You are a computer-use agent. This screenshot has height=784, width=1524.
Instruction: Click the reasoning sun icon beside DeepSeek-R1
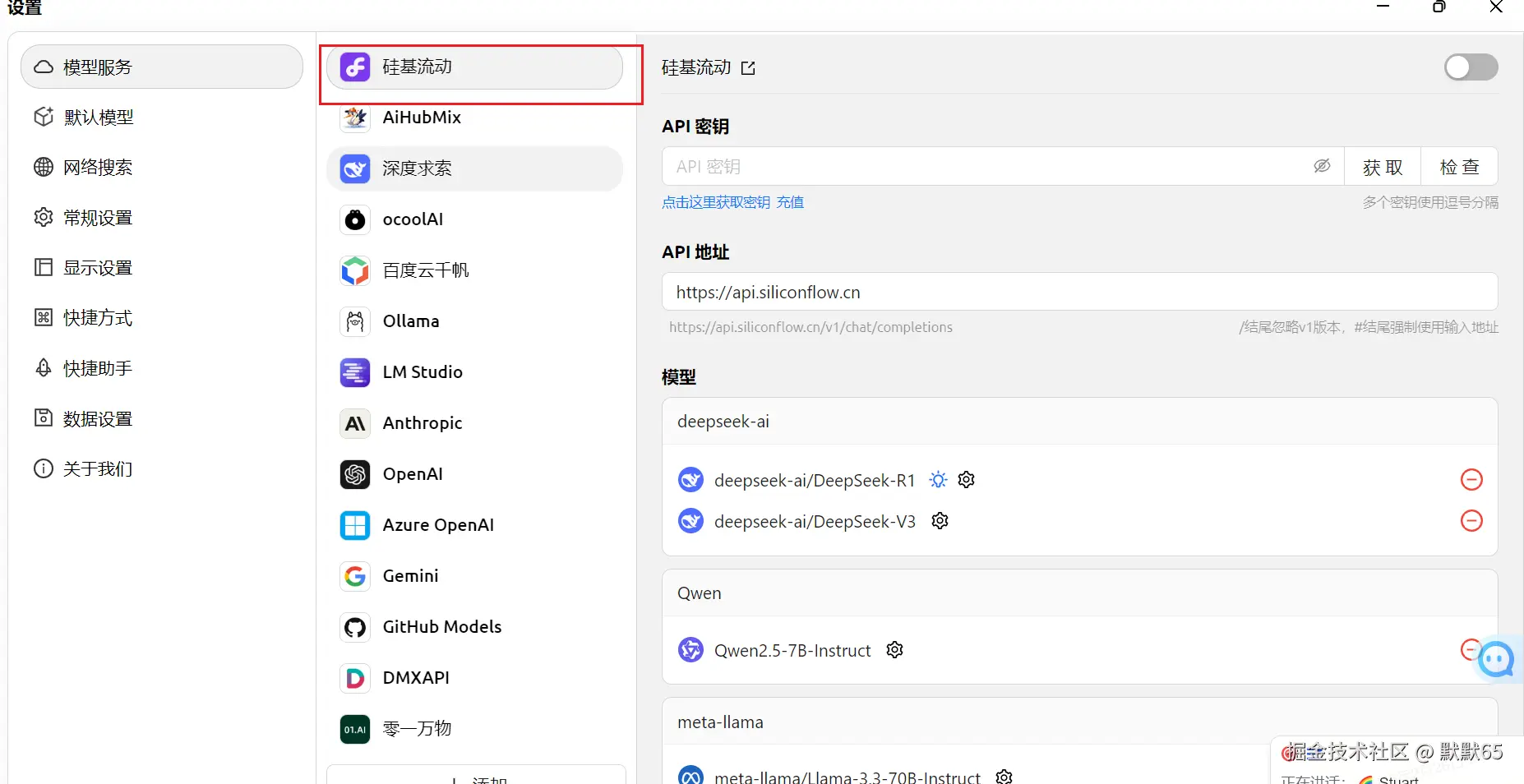coord(938,479)
